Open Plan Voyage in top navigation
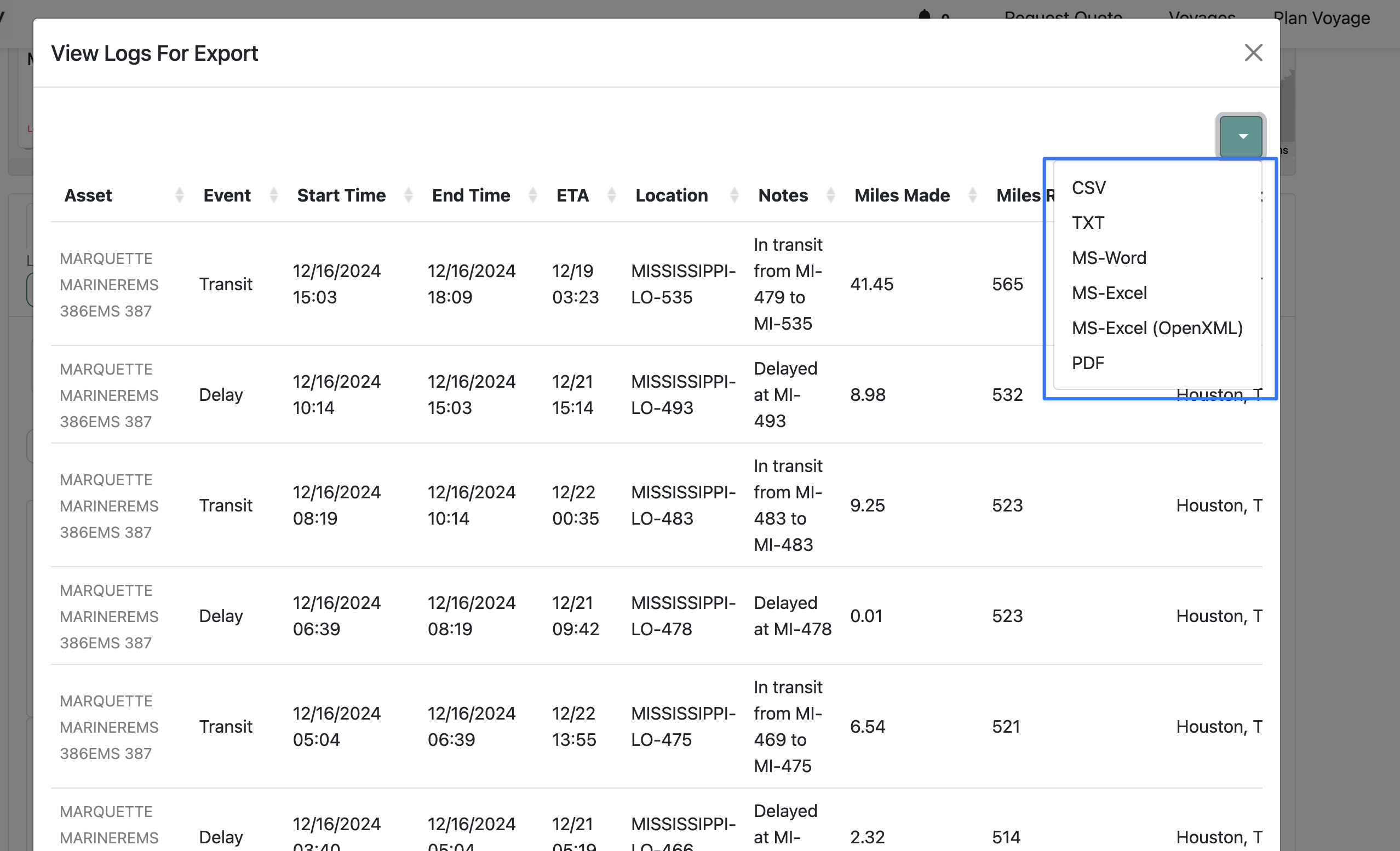Viewport: 1400px width, 851px height. pos(1321,18)
